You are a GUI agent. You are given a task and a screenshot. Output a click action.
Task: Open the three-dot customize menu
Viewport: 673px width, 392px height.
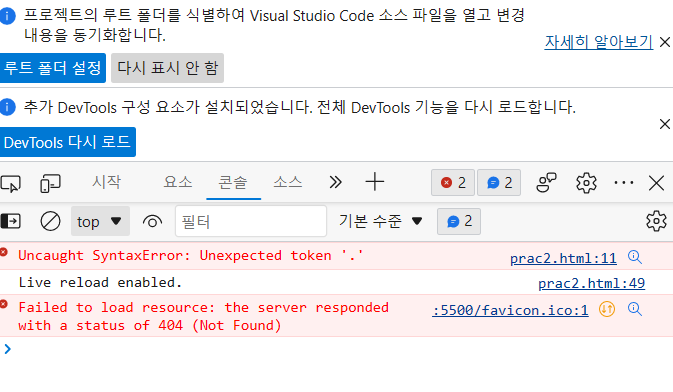point(624,183)
